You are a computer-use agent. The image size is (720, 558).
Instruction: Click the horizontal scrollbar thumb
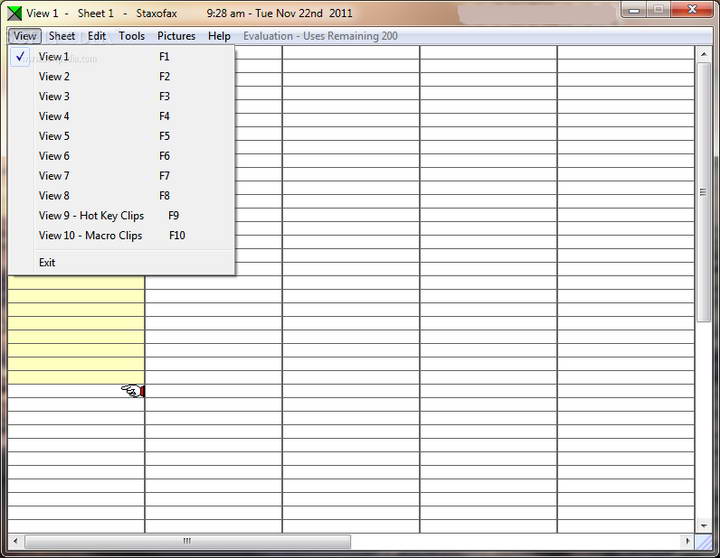[x=187, y=541]
